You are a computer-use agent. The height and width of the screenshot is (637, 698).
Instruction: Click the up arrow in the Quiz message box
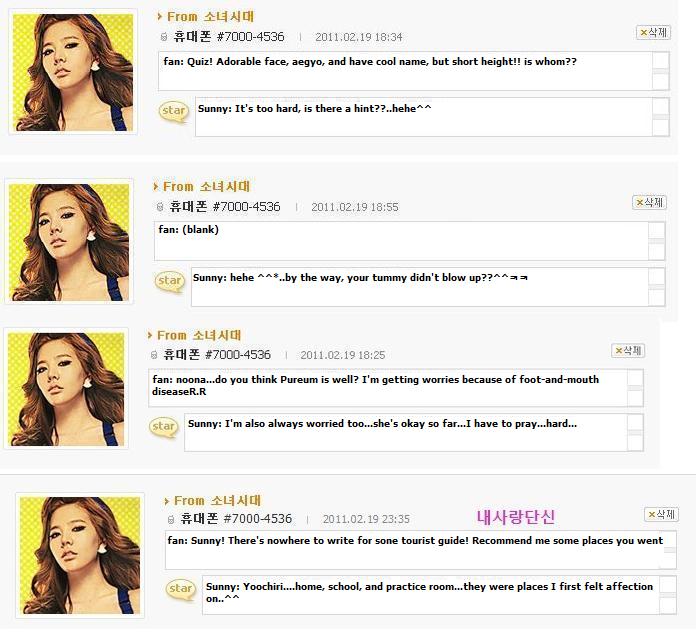(x=661, y=61)
